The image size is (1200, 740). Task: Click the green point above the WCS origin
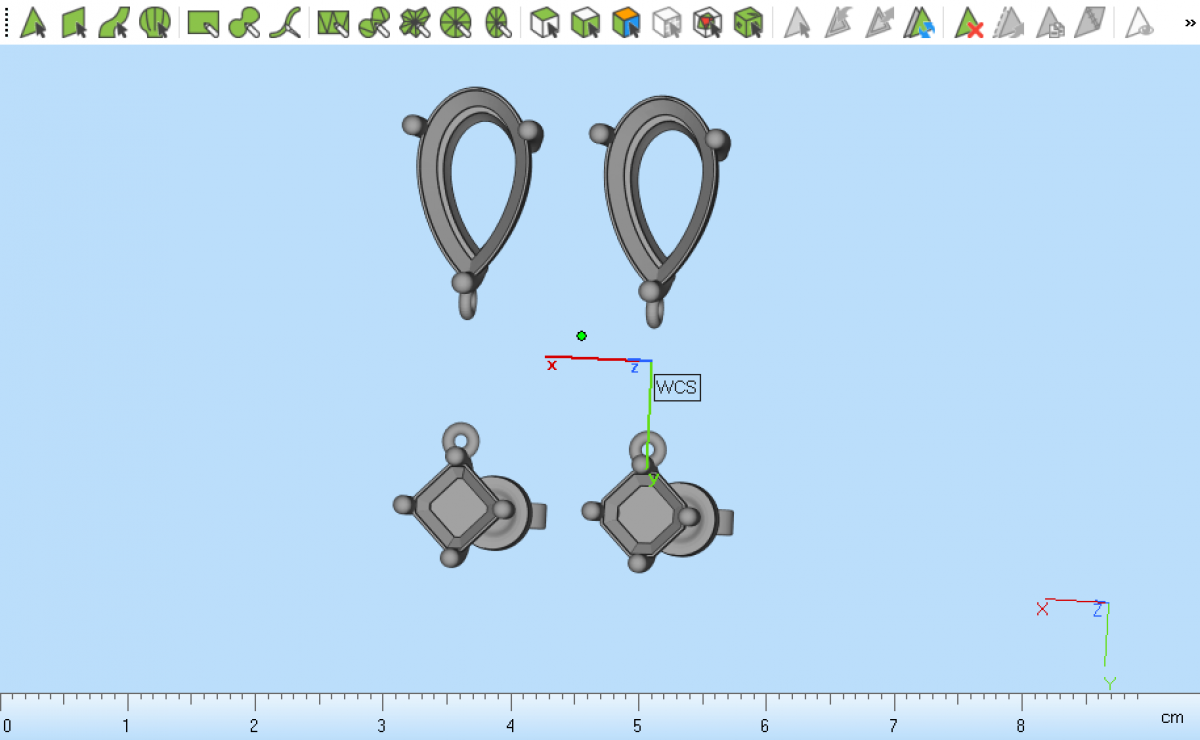581,336
